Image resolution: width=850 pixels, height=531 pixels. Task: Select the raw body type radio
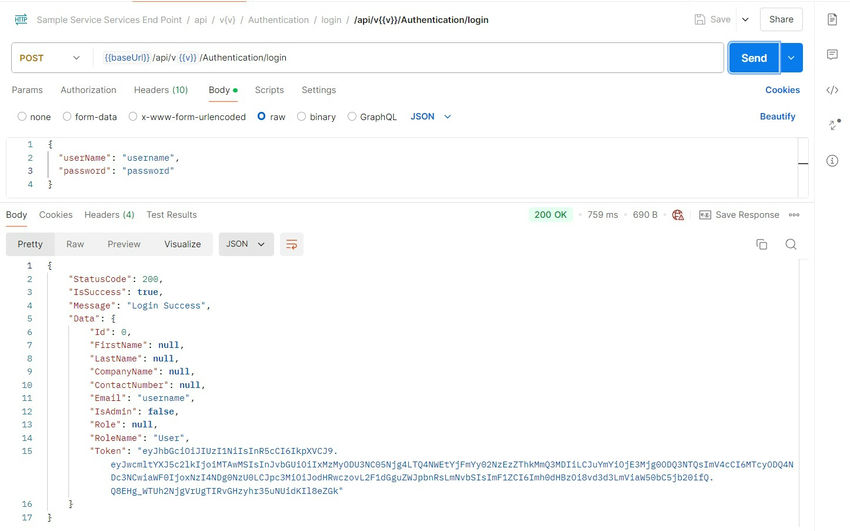pos(261,116)
